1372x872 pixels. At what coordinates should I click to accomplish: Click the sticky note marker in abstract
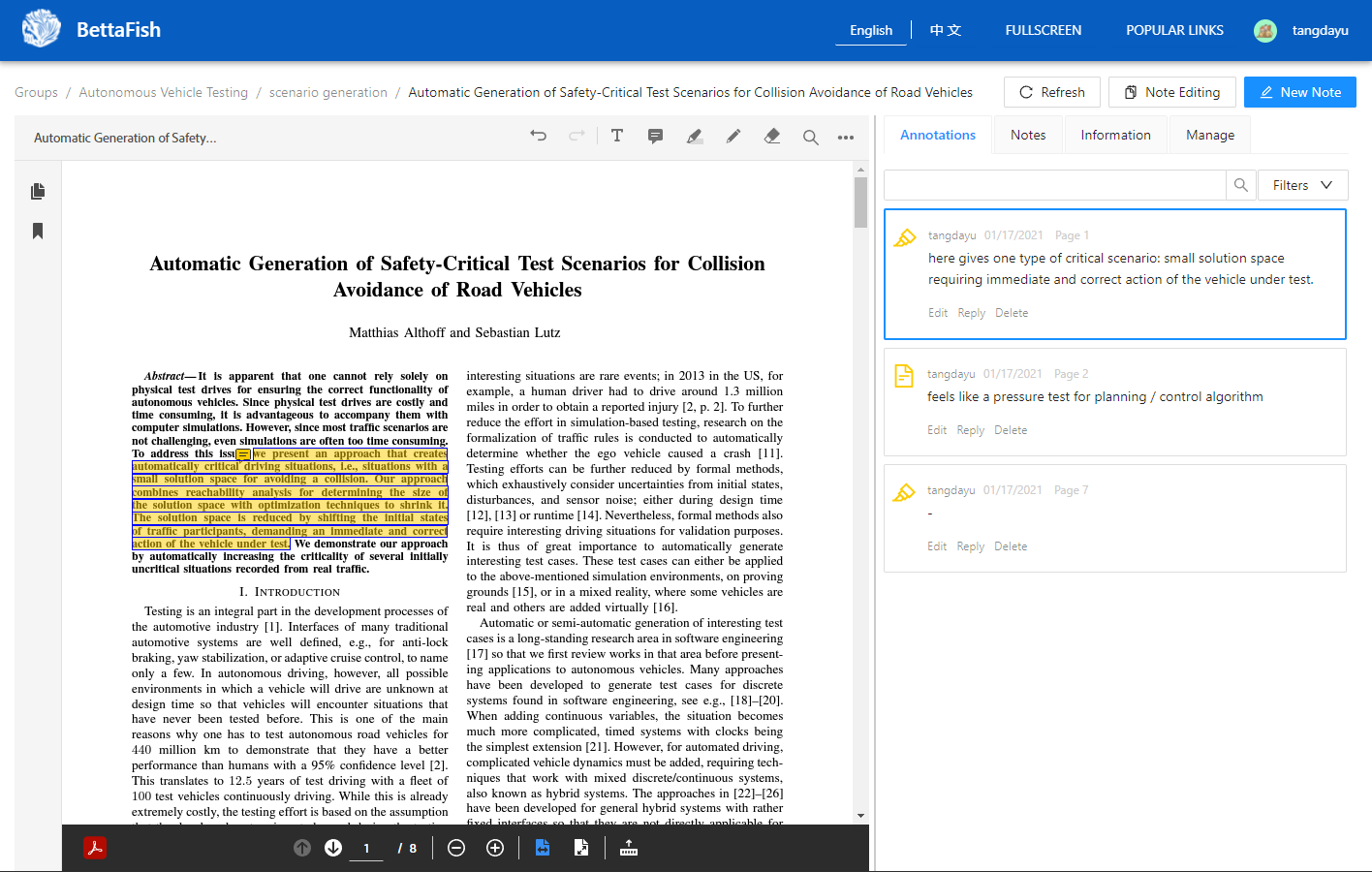(x=243, y=454)
